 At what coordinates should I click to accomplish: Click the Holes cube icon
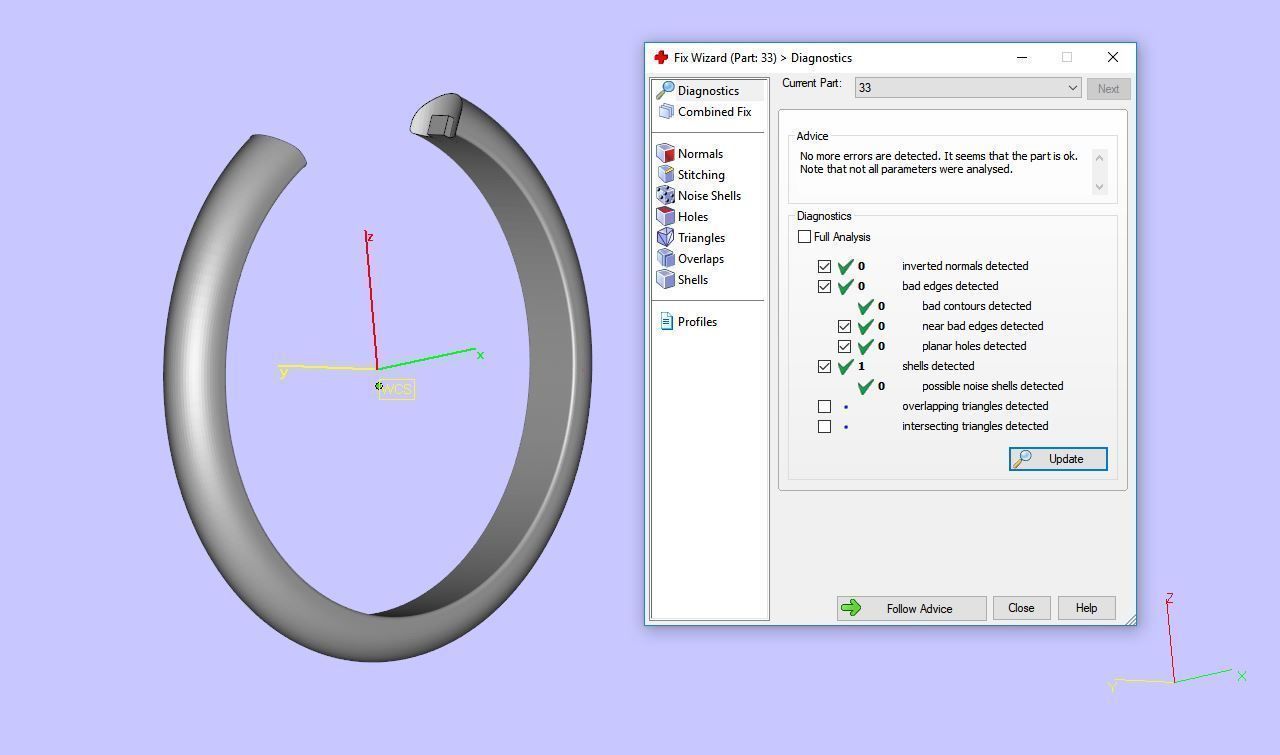(665, 217)
